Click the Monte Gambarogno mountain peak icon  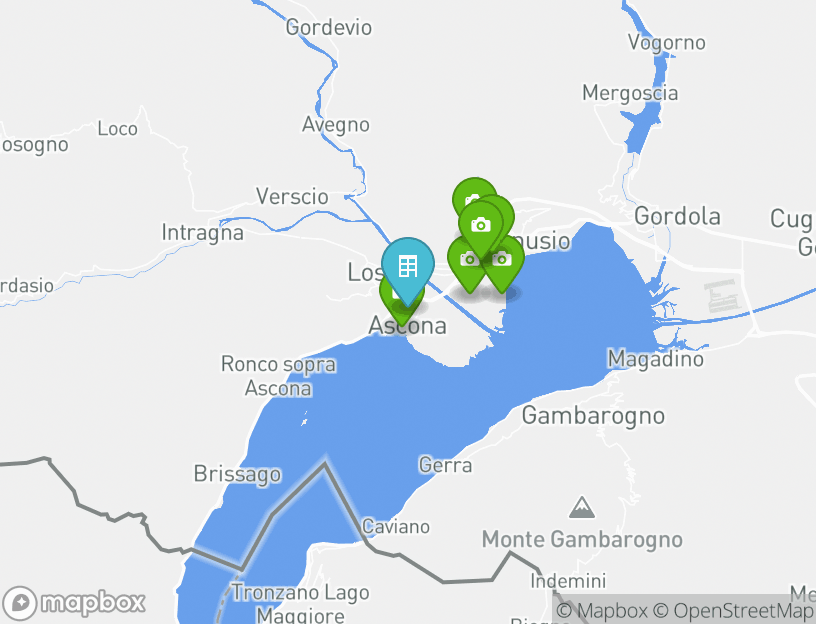(x=582, y=507)
